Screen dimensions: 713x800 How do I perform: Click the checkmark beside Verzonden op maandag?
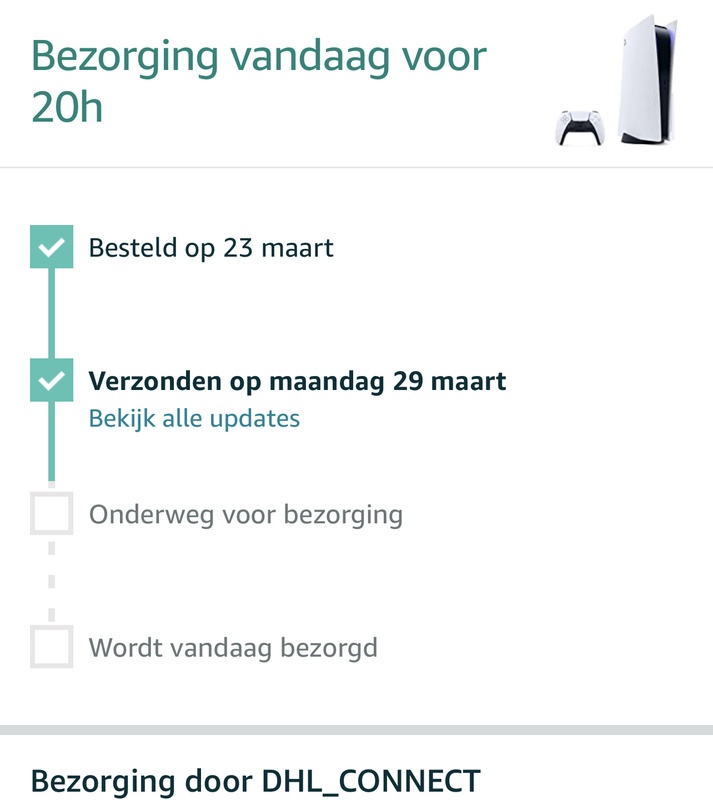coord(51,381)
